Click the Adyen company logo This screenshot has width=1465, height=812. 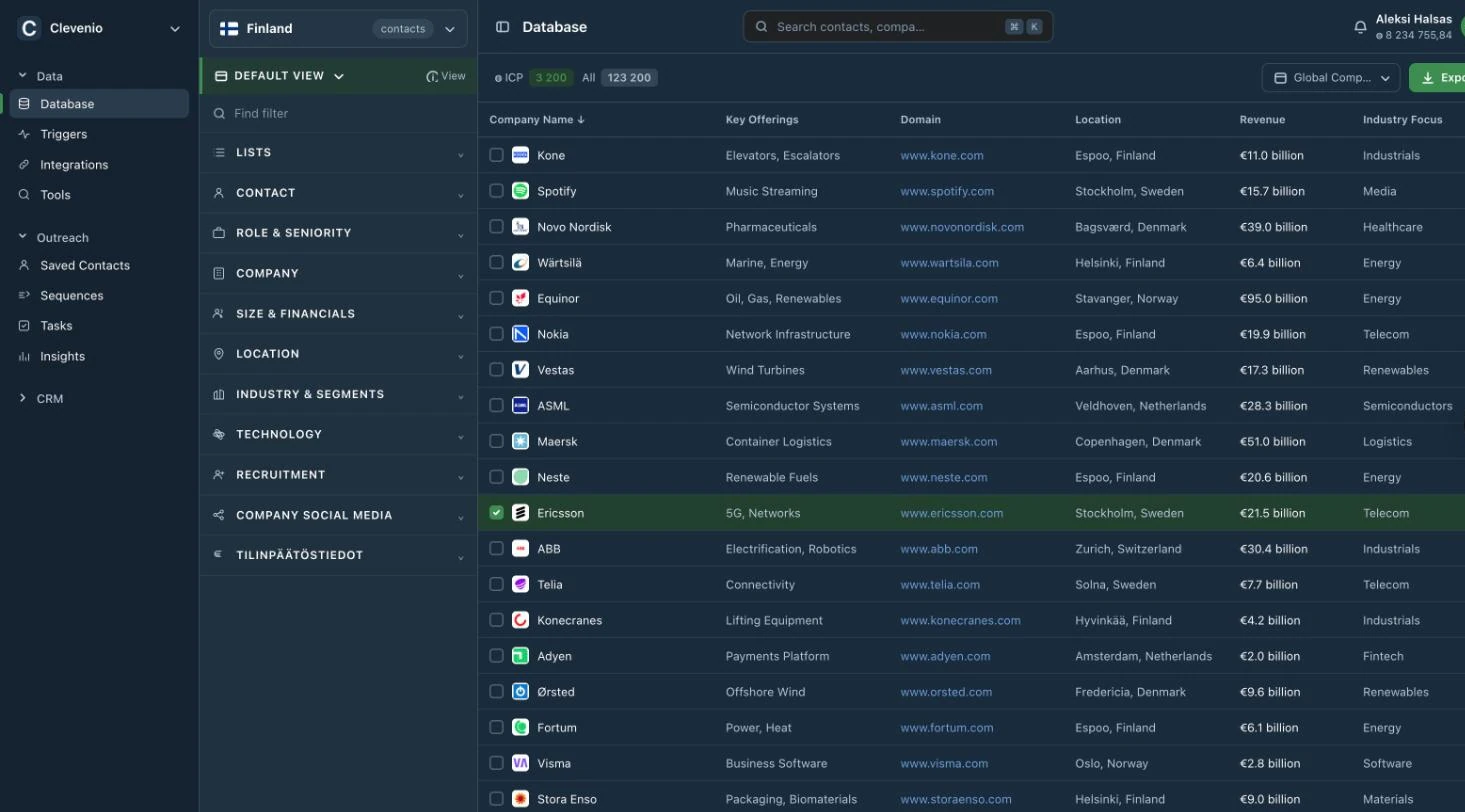click(x=520, y=656)
